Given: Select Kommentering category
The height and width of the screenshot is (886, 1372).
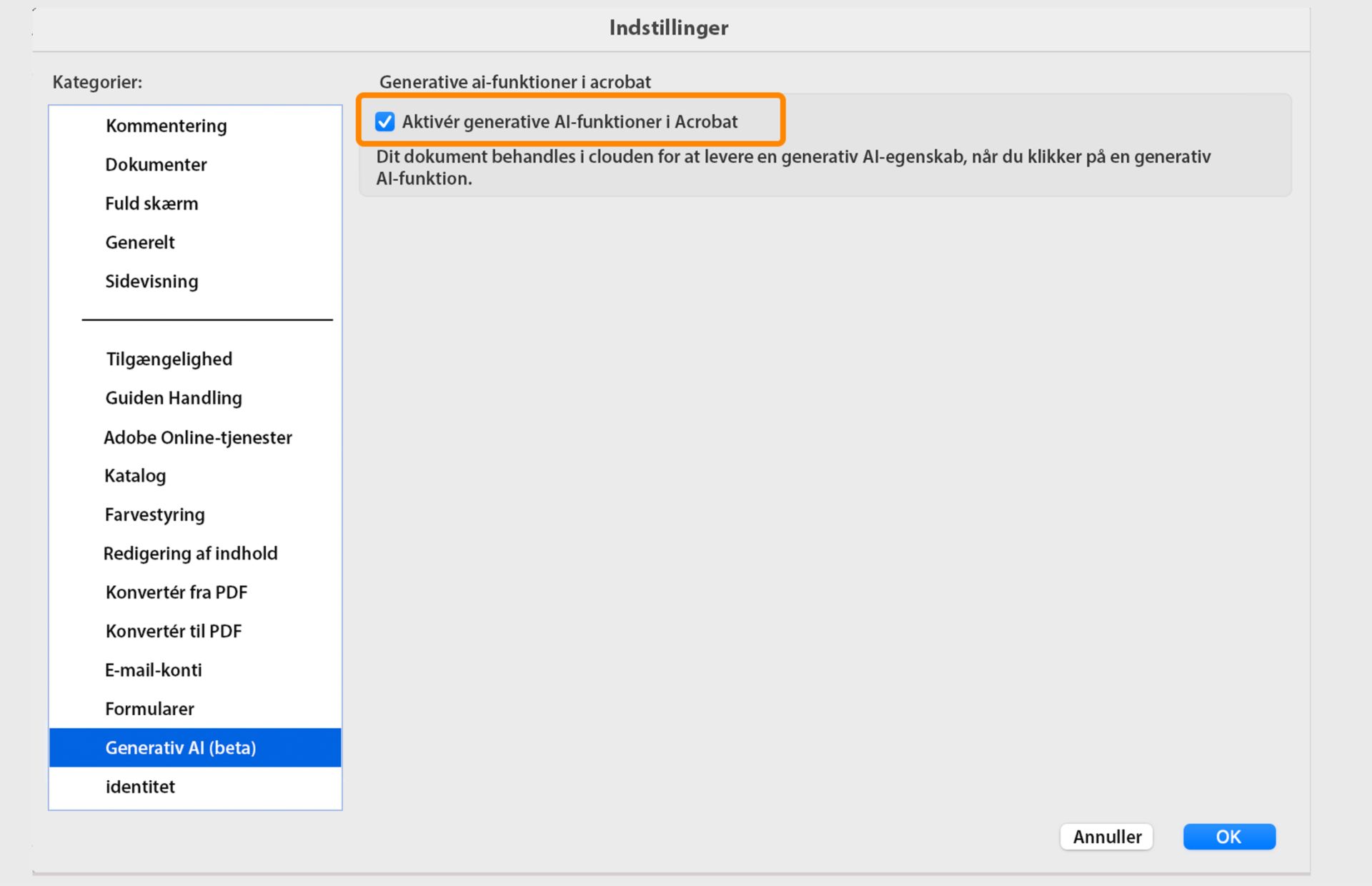Looking at the screenshot, I should [166, 126].
